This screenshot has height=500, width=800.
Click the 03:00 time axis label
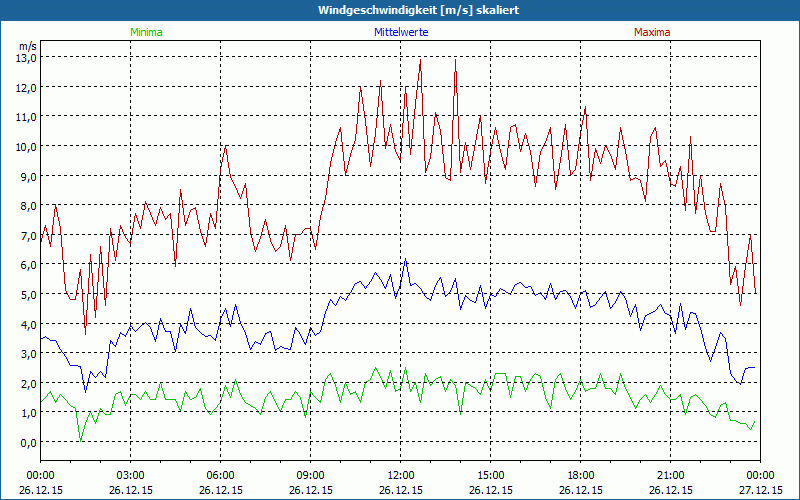coord(131,476)
